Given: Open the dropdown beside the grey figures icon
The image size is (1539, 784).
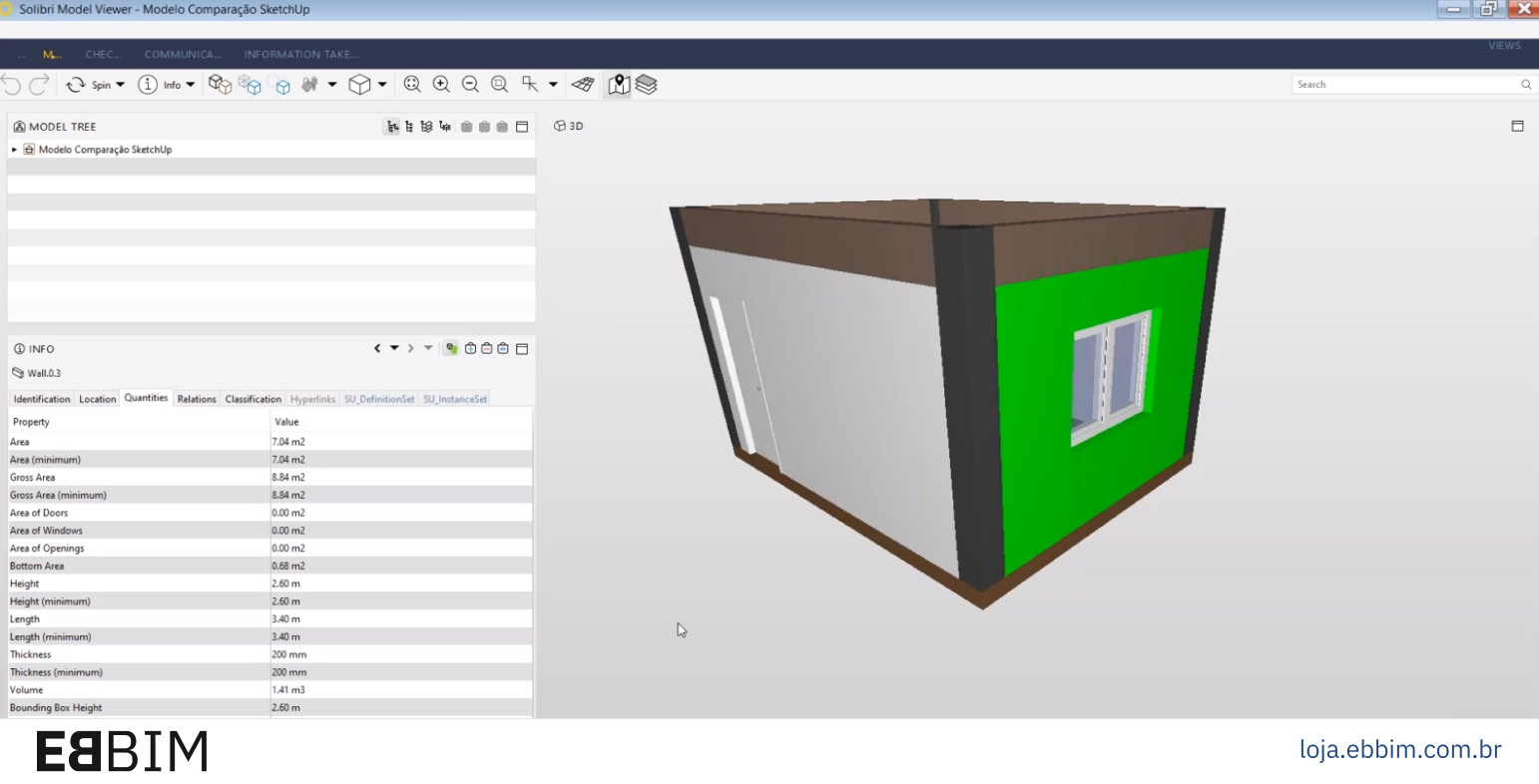Looking at the screenshot, I should point(332,85).
